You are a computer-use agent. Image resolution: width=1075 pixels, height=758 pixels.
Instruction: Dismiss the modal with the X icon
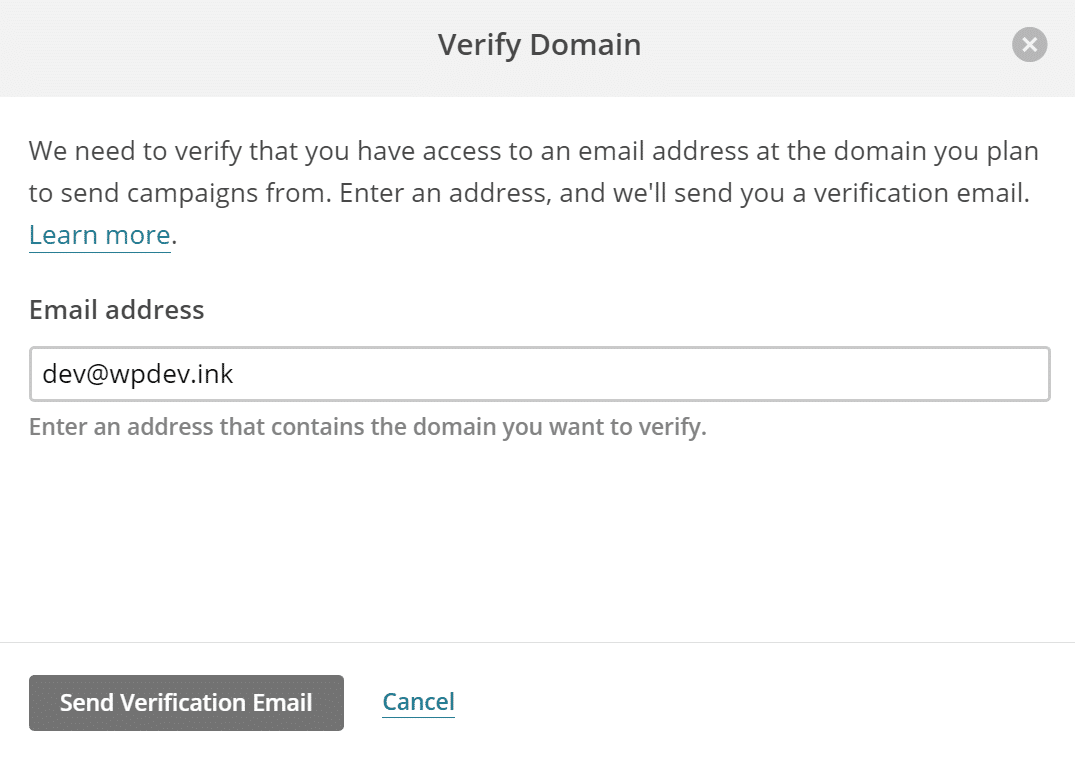pyautogui.click(x=1029, y=45)
